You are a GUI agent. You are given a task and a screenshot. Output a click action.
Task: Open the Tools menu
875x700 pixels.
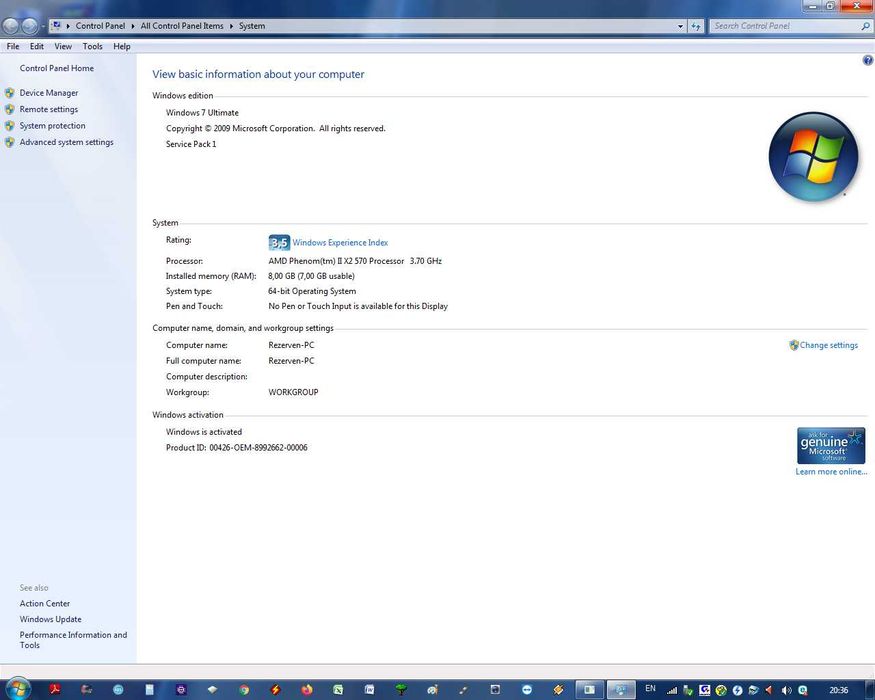click(92, 46)
